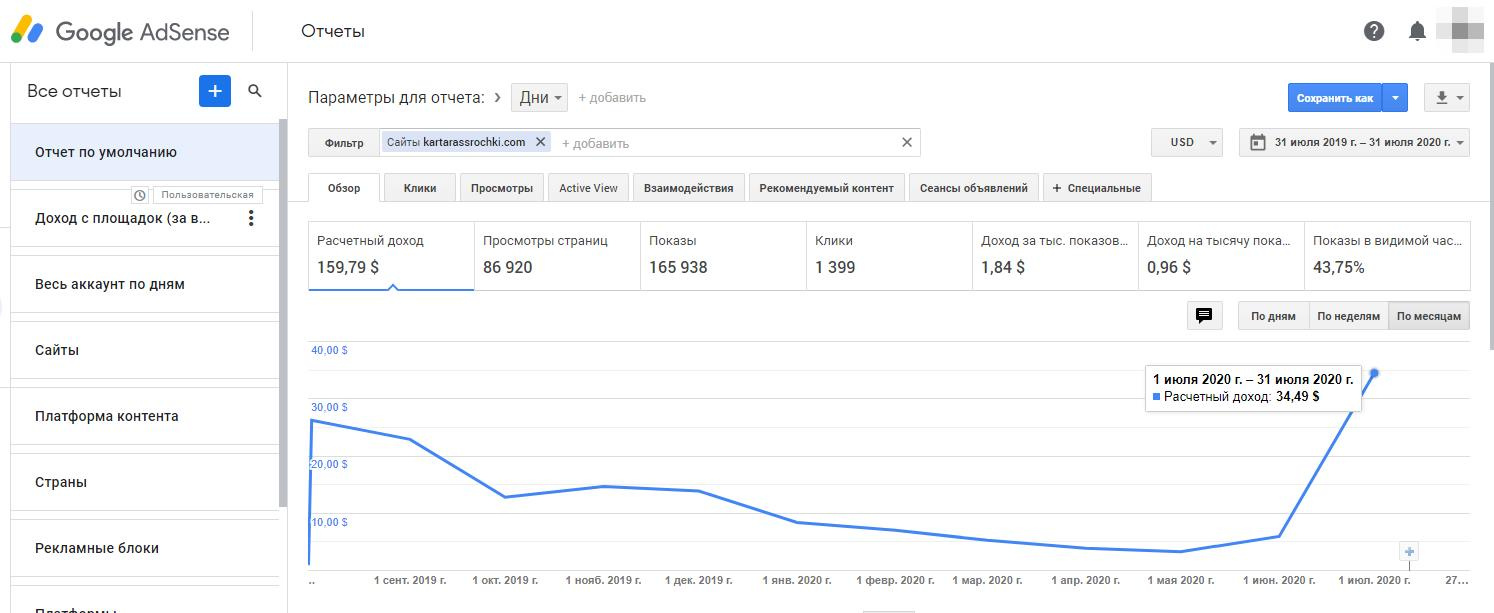The image size is (1494, 613).
Task: Select the Доход за тыс. показов card
Action: [1055, 255]
